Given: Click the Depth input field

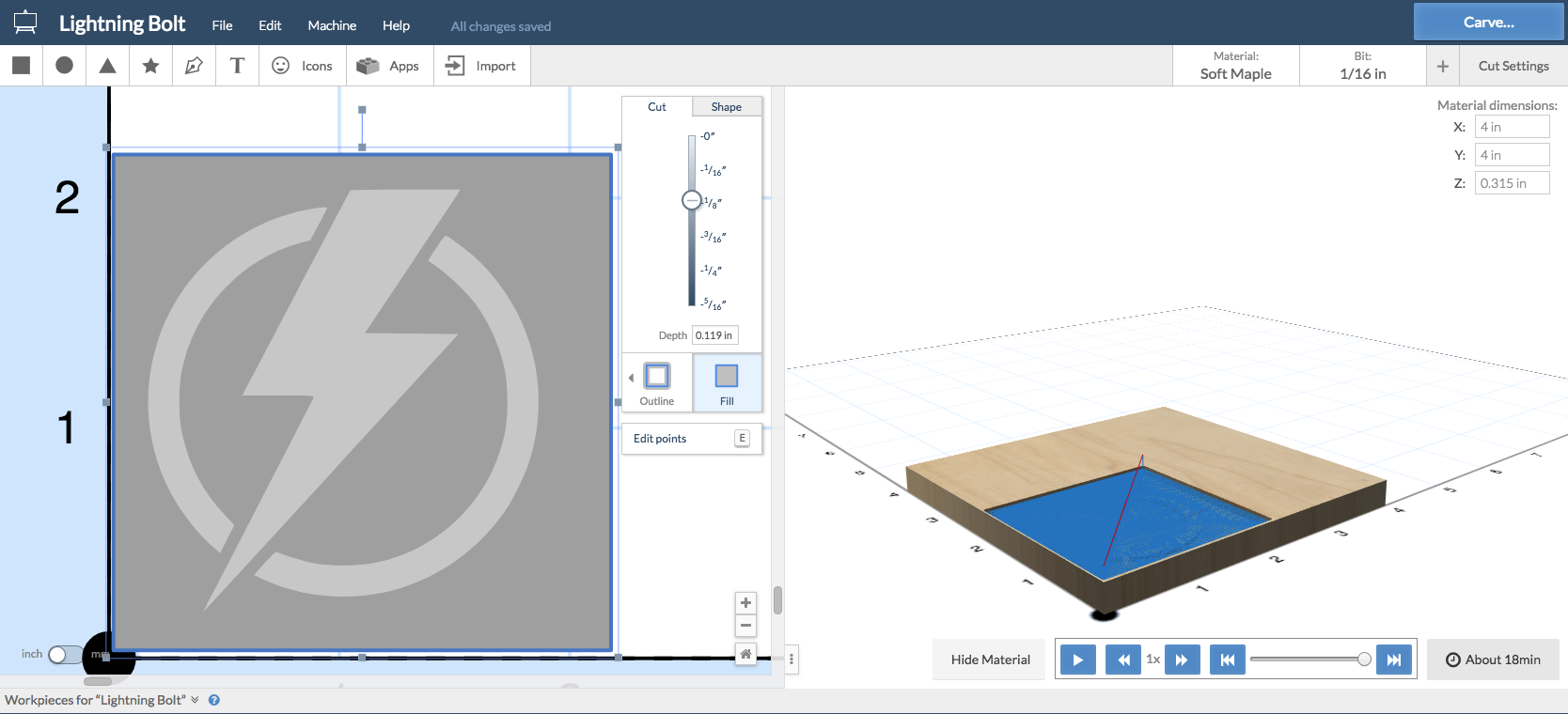Looking at the screenshot, I should tap(715, 335).
